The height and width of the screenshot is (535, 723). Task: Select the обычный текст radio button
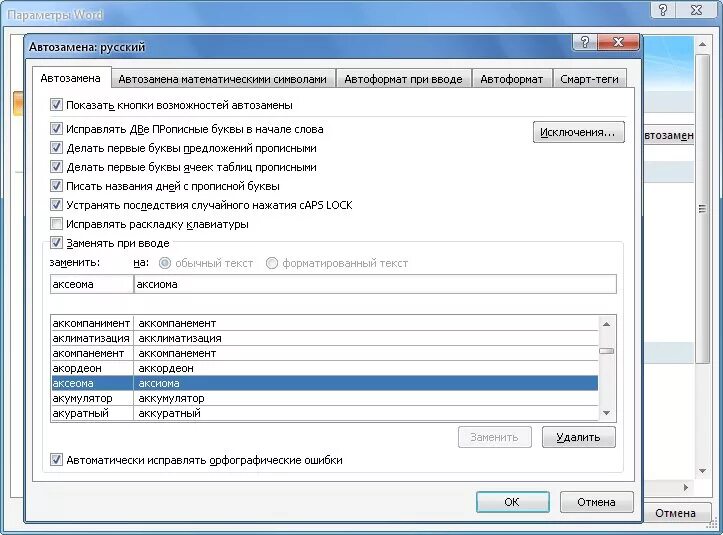165,263
